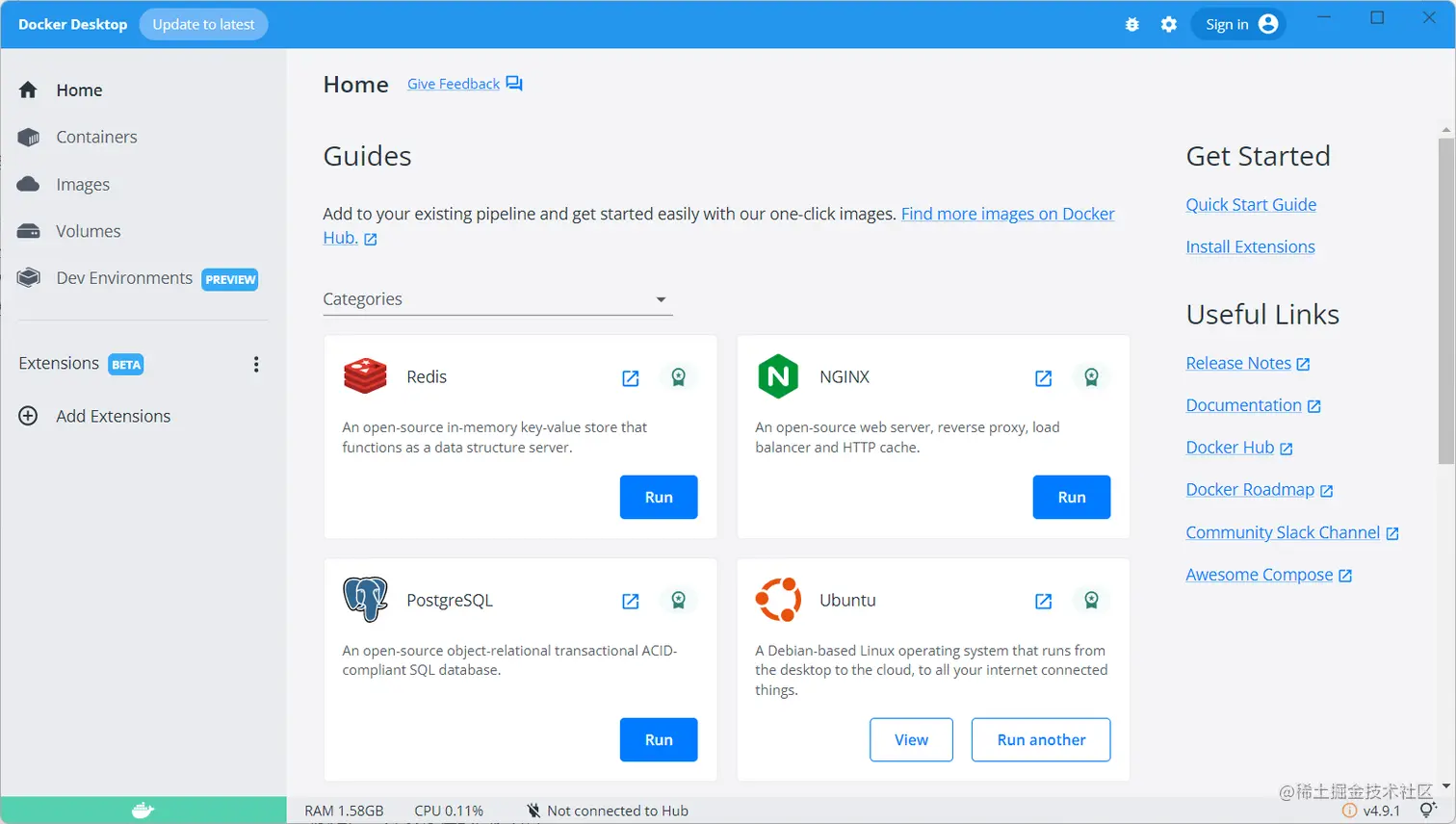Click the RAM 1.58GB status entry

click(344, 811)
